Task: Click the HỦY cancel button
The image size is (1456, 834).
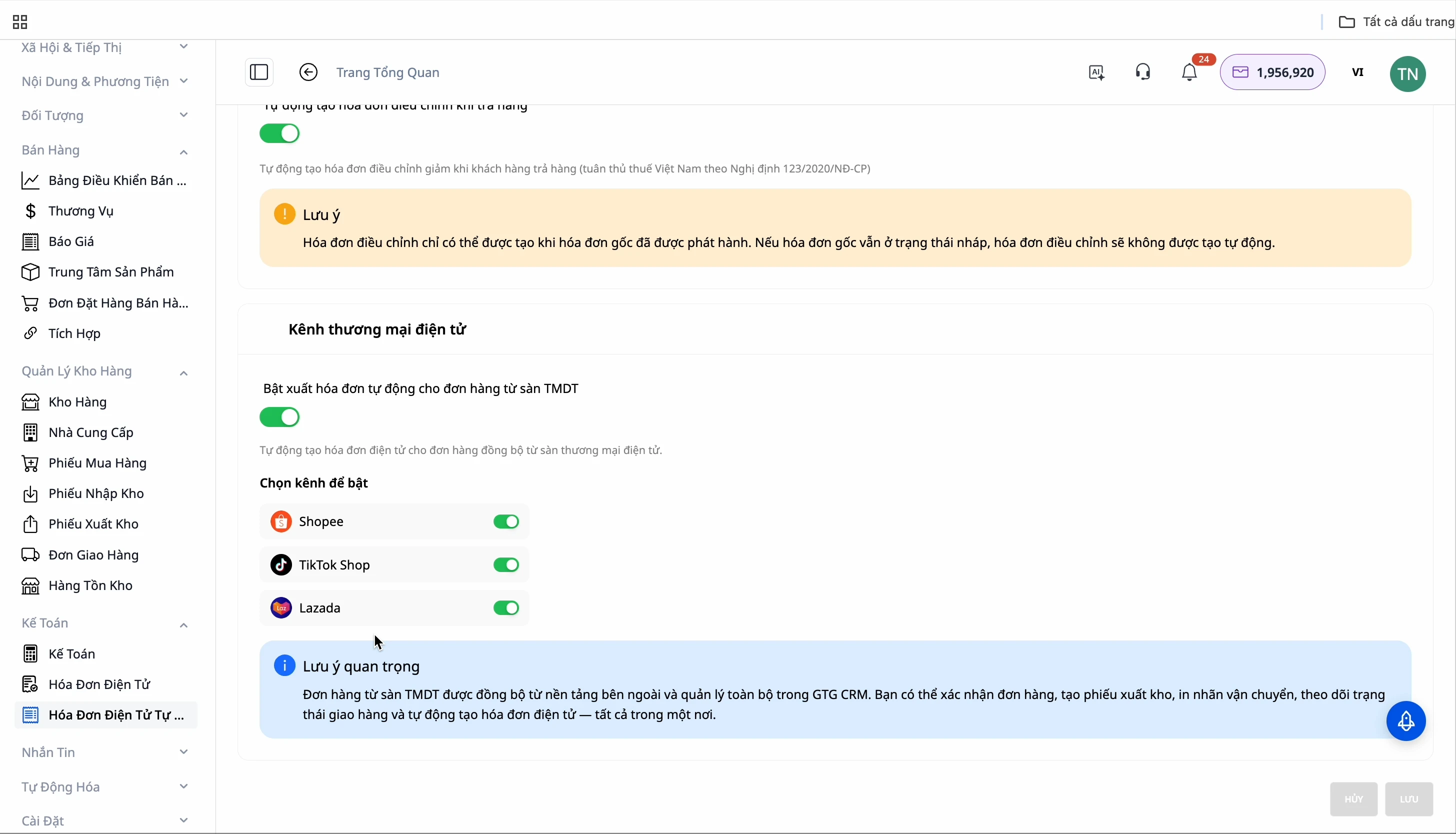Action: pos(1353,799)
